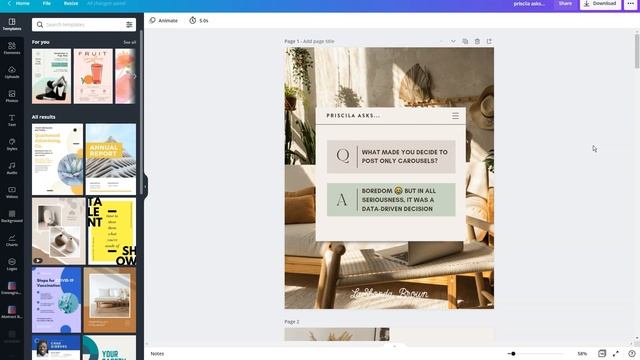Click Page 1 Add page title field
The image size is (640, 360).
(309, 41)
